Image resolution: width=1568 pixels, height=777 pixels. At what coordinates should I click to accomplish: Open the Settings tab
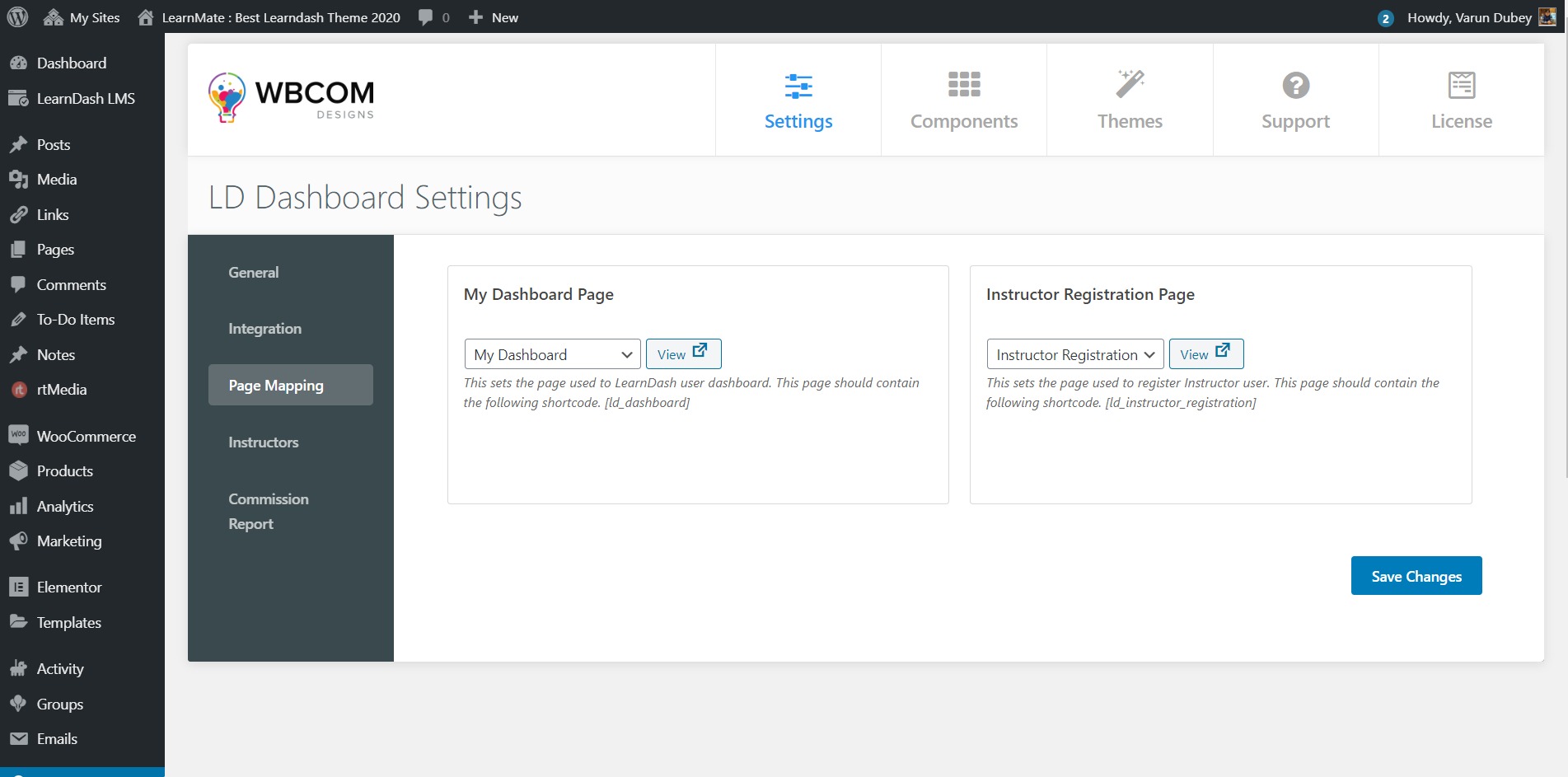point(798,101)
